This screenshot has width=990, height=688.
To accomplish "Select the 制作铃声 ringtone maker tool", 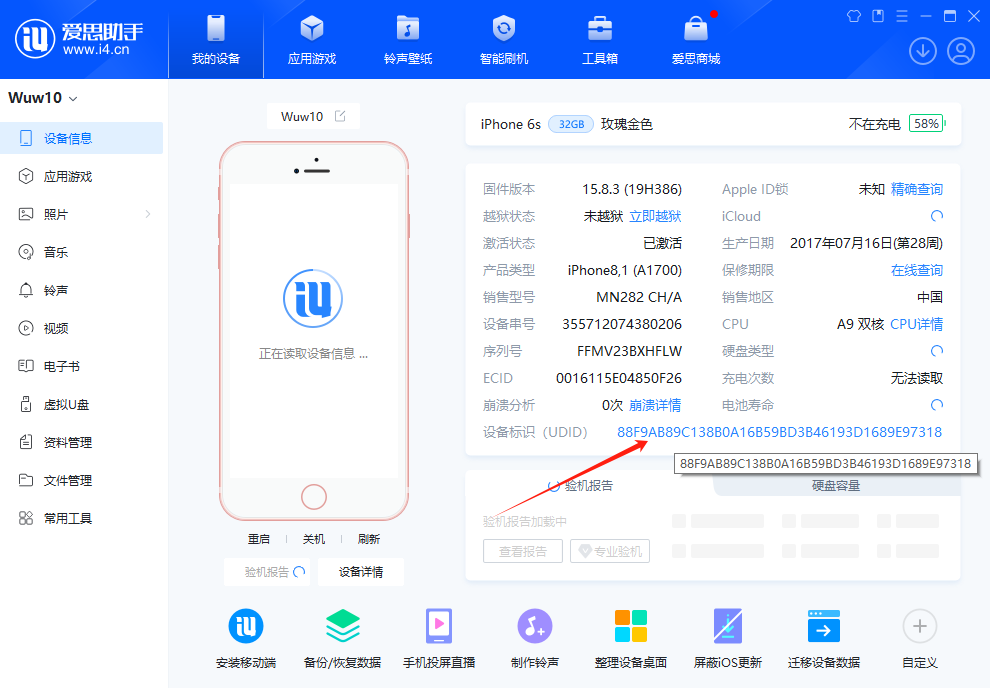I will pyautogui.click(x=535, y=636).
